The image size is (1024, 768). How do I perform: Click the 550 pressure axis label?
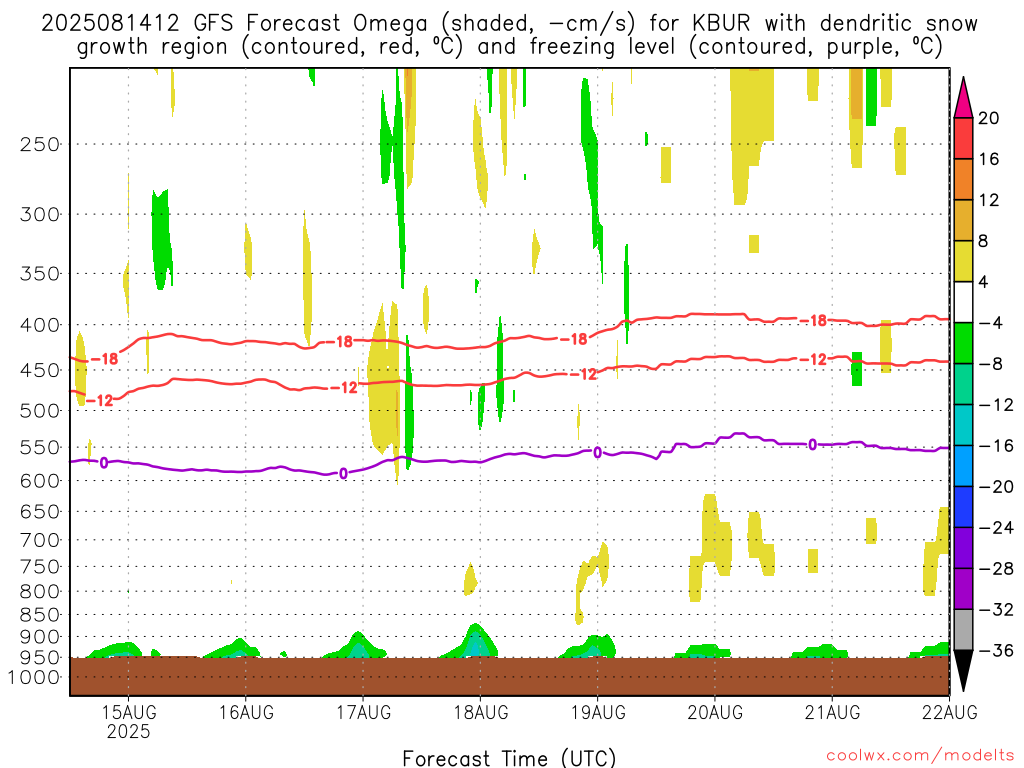point(40,447)
